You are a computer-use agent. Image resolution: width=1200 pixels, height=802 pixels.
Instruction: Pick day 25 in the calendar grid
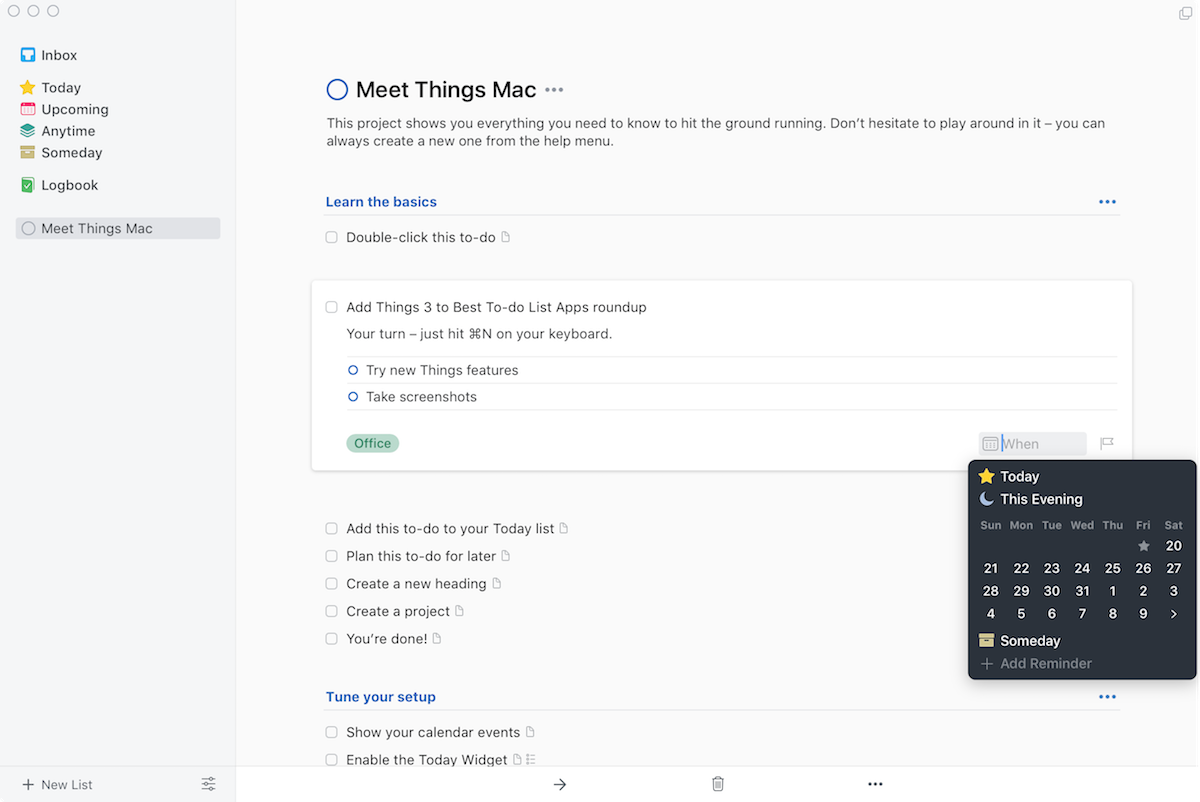[1112, 568]
